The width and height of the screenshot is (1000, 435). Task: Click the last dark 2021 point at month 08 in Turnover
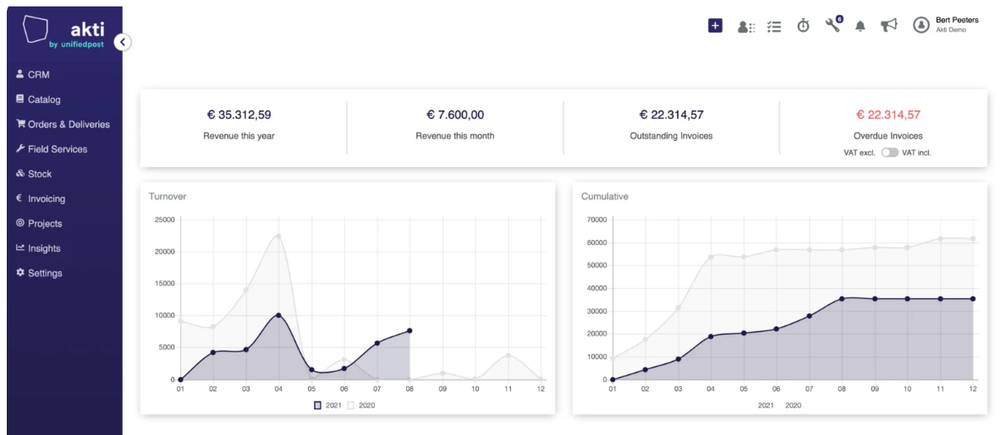coord(409,330)
